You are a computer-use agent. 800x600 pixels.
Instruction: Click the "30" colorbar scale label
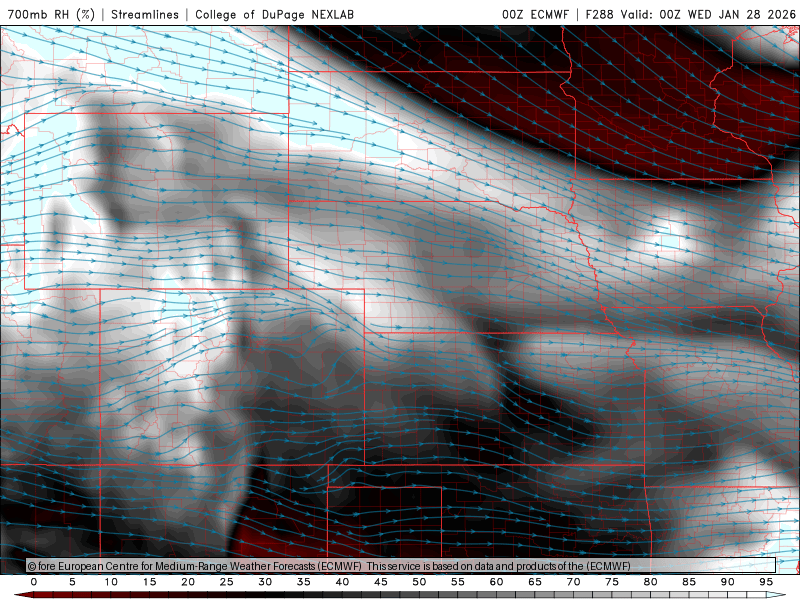click(x=265, y=582)
